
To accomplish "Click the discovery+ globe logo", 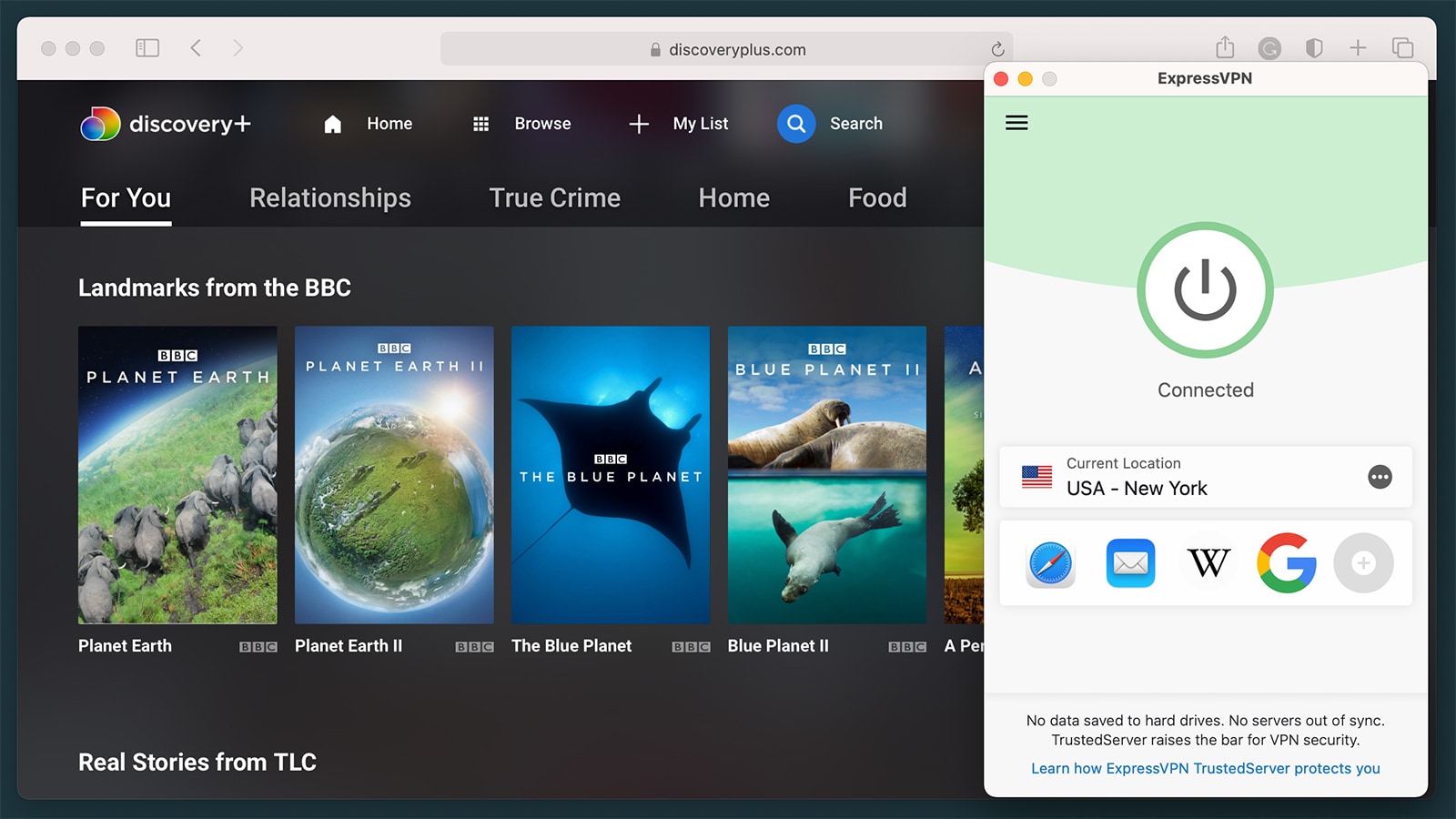I will click(100, 124).
